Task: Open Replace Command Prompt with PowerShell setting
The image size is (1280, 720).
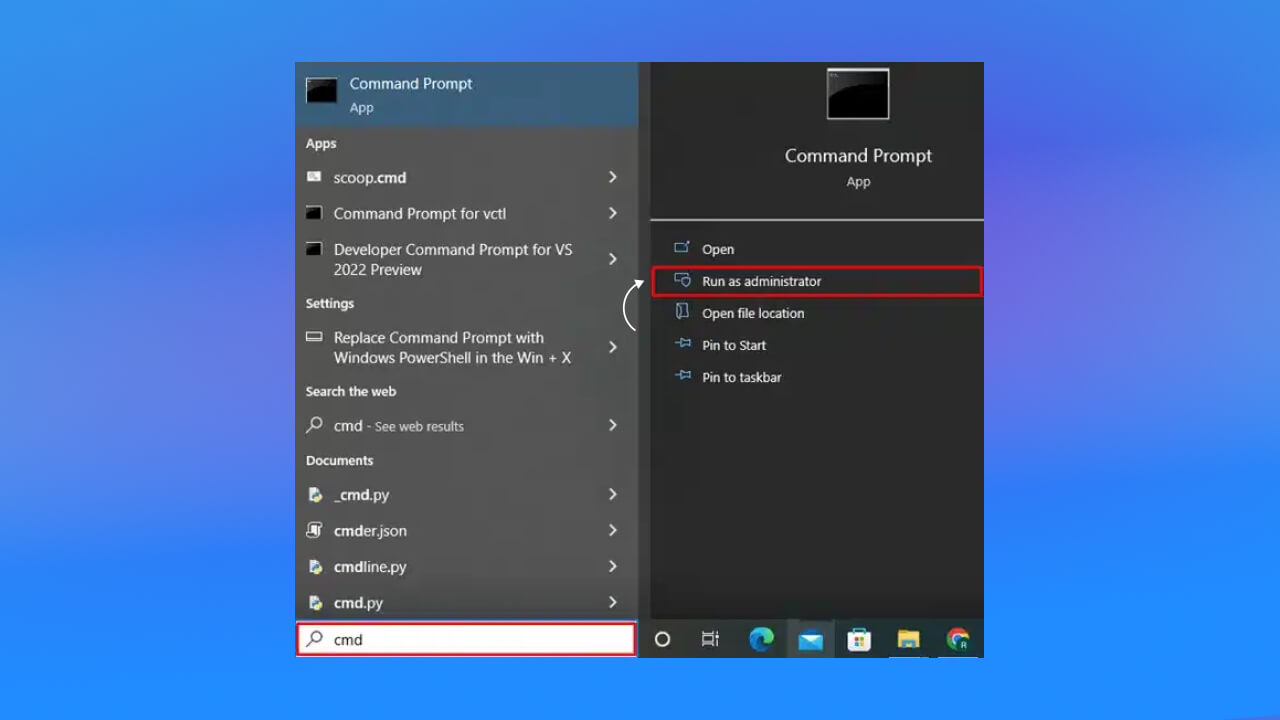Action: [x=466, y=348]
